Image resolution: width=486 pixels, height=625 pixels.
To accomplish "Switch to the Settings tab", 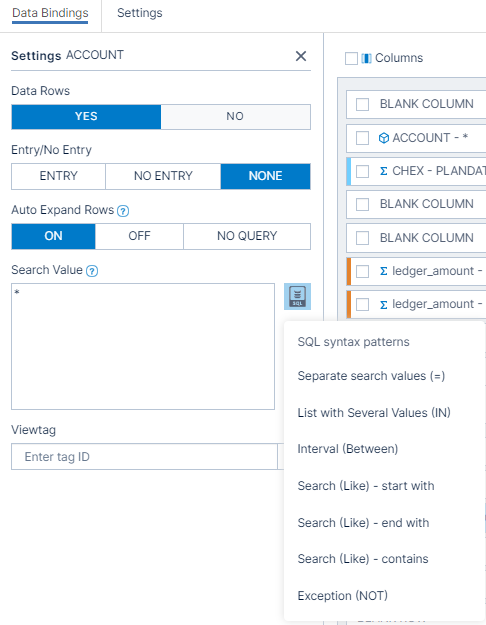I will tap(140, 13).
